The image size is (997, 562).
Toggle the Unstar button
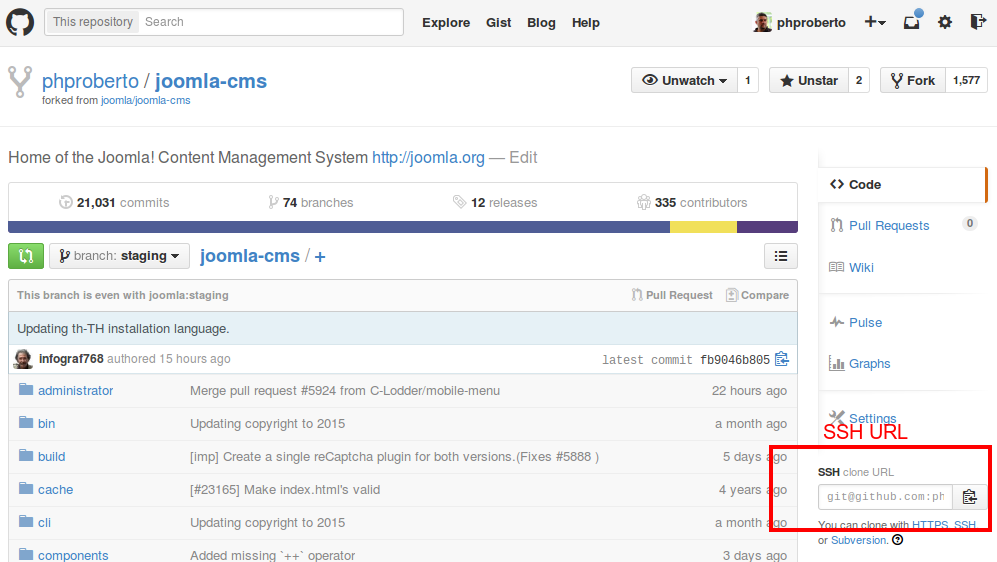(x=809, y=81)
